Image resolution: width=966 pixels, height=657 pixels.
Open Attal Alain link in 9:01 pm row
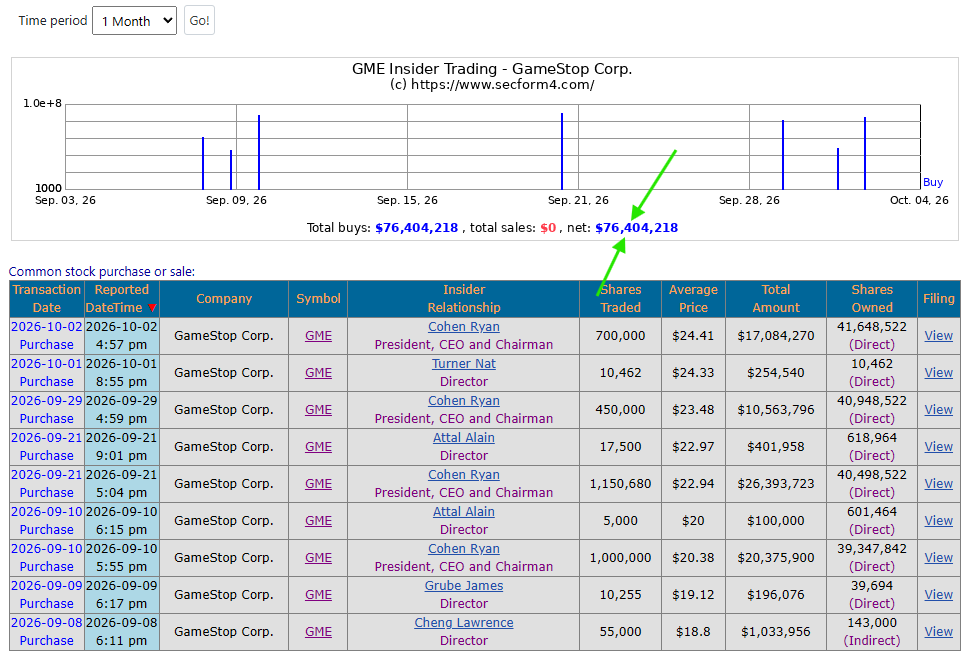[463, 438]
